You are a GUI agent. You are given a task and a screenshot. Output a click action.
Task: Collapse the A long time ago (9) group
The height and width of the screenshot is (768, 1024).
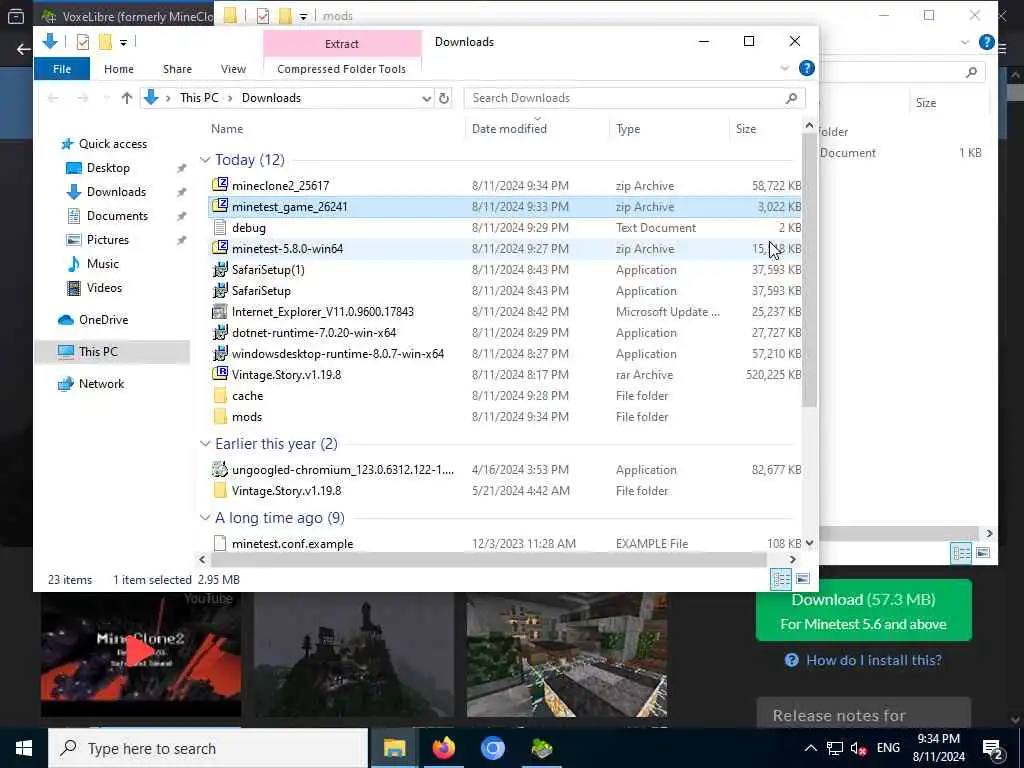click(205, 518)
